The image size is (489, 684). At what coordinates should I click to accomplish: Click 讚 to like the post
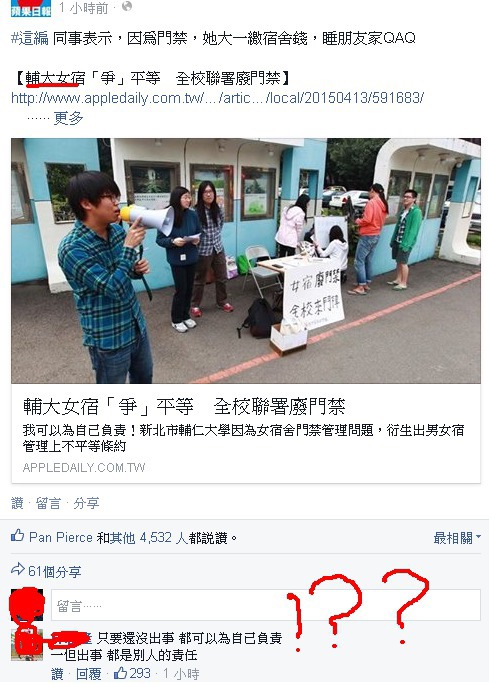pos(17,503)
